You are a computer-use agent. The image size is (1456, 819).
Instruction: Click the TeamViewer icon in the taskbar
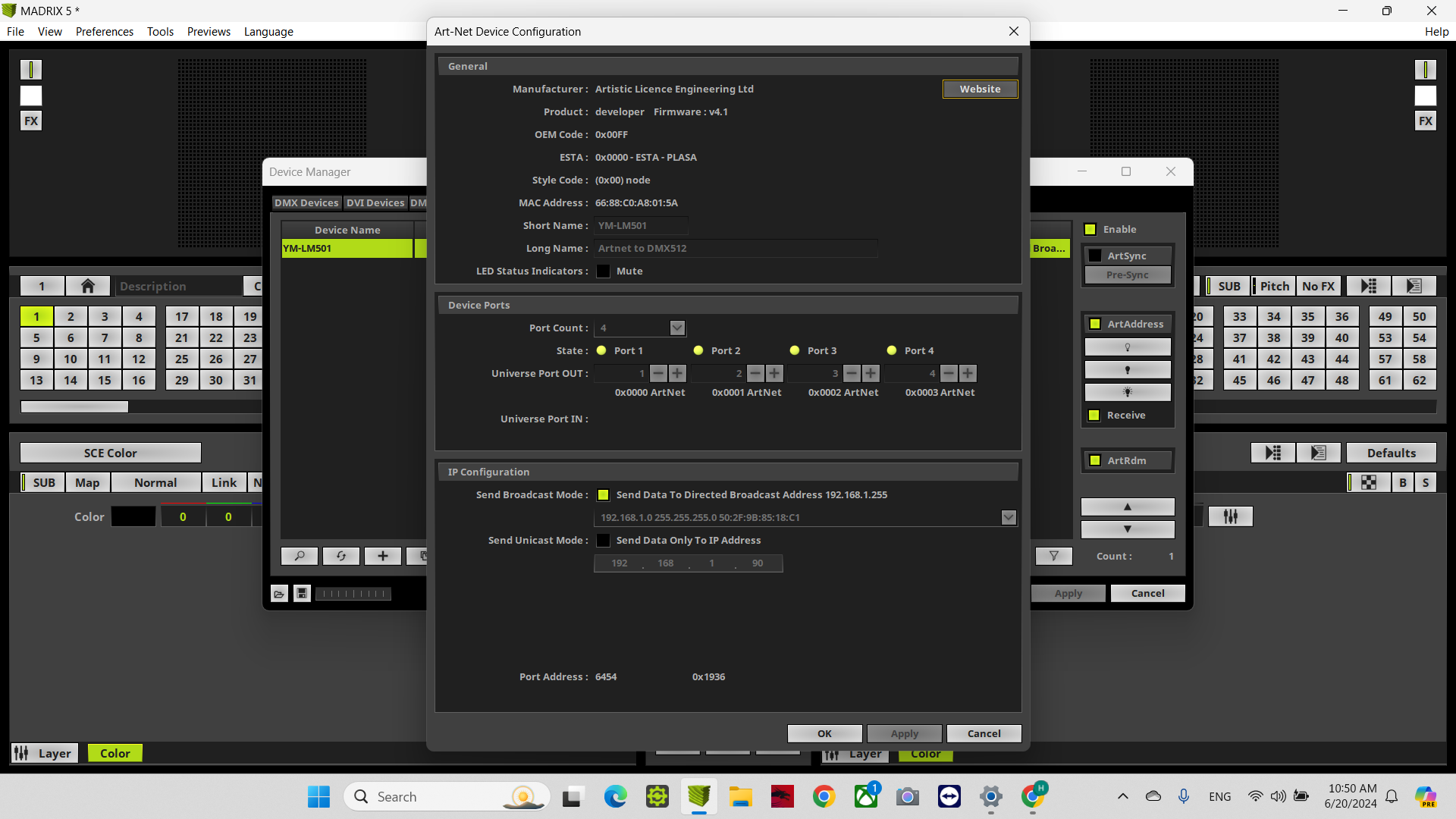pos(949,796)
